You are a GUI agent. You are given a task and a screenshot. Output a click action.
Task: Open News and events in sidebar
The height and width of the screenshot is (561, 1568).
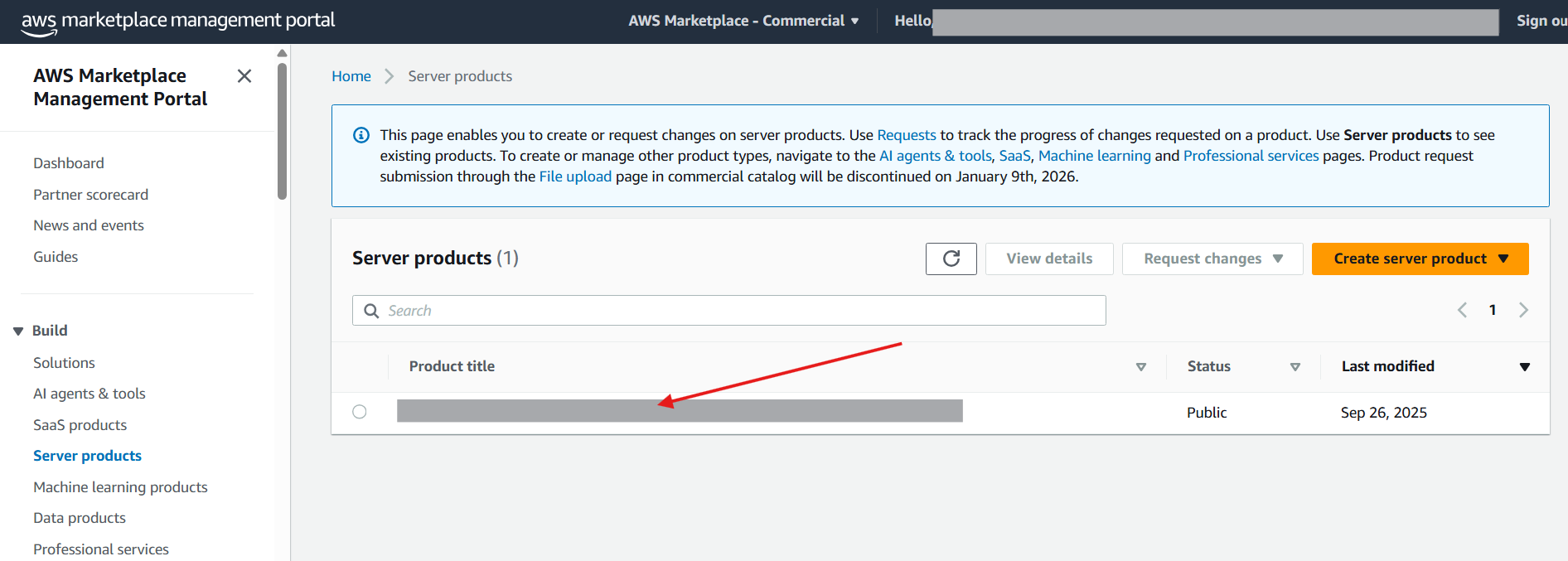tap(89, 225)
